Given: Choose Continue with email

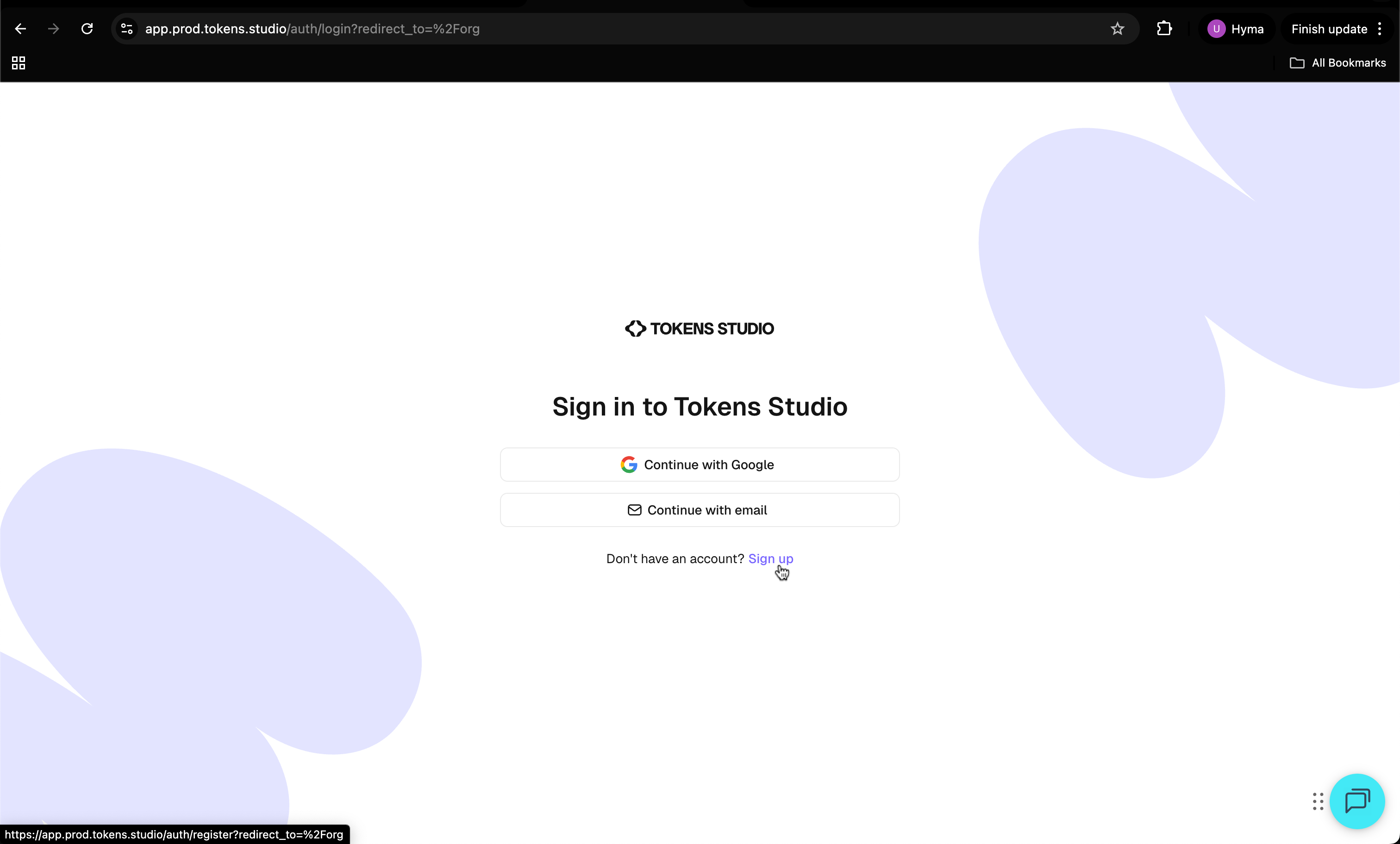Looking at the screenshot, I should (700, 510).
